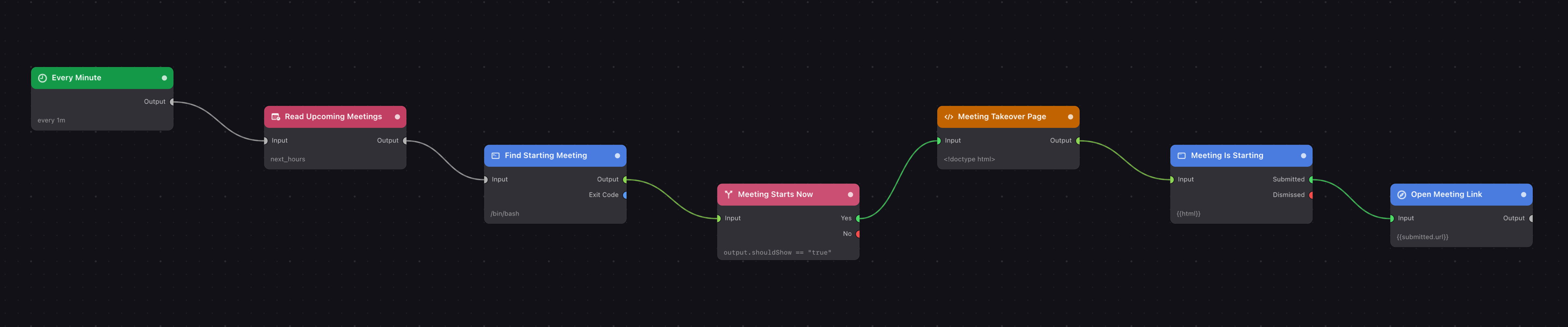Select the Meeting Is Starting node header
The height and width of the screenshot is (327, 1568).
(x=1241, y=156)
